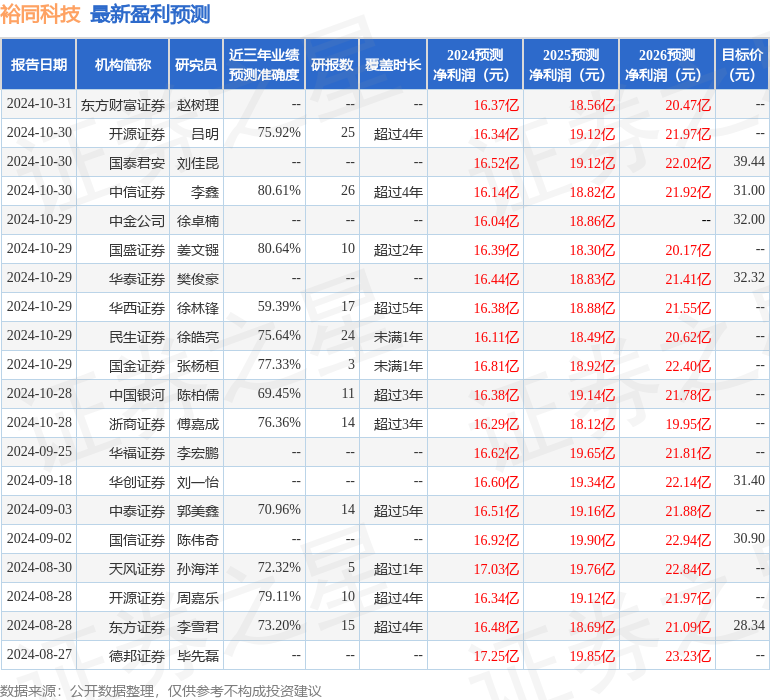The width and height of the screenshot is (770, 700).
Task: Click target price 32.00
Action: pos(749,220)
